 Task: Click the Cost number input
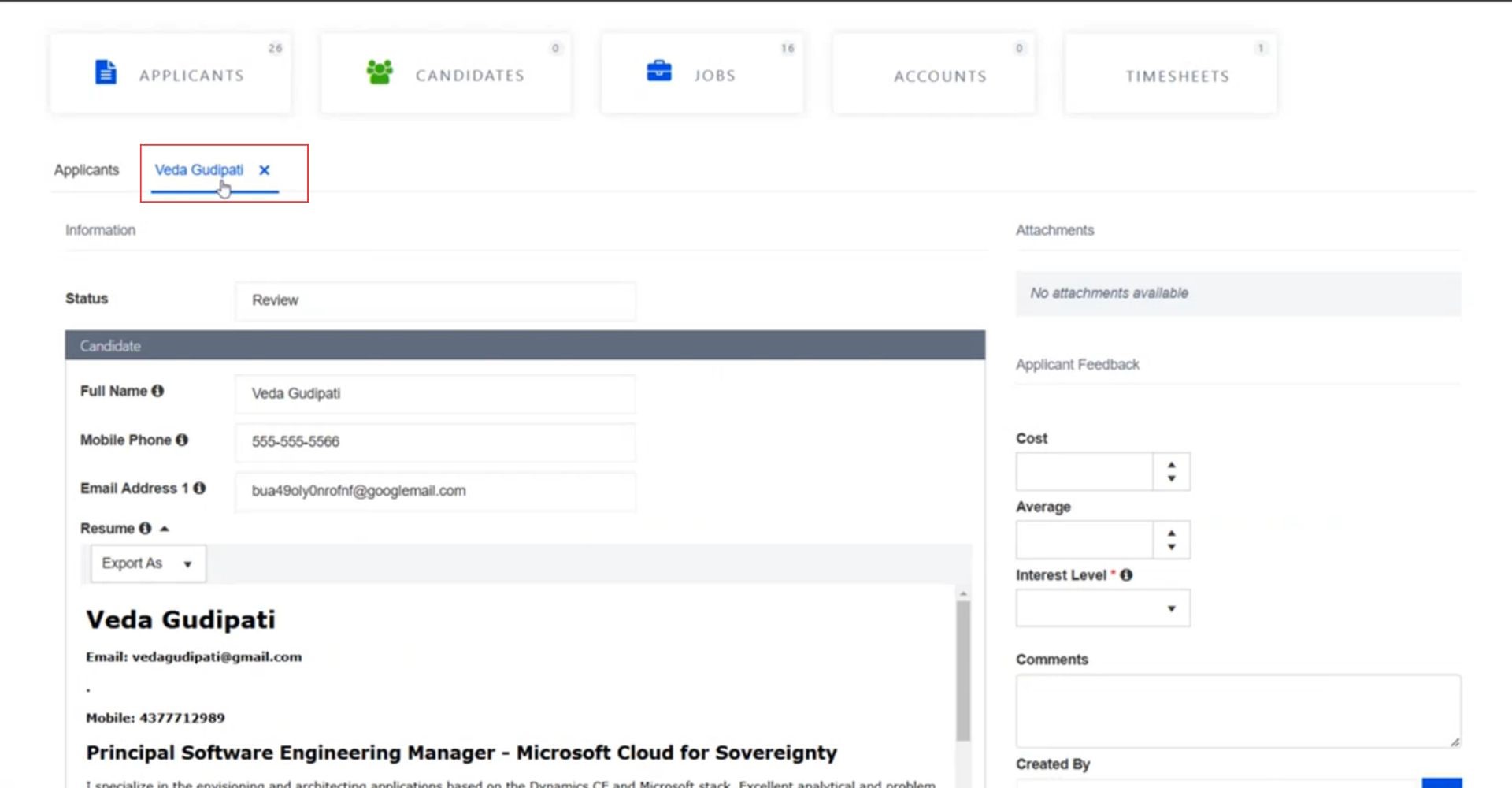[1084, 471]
